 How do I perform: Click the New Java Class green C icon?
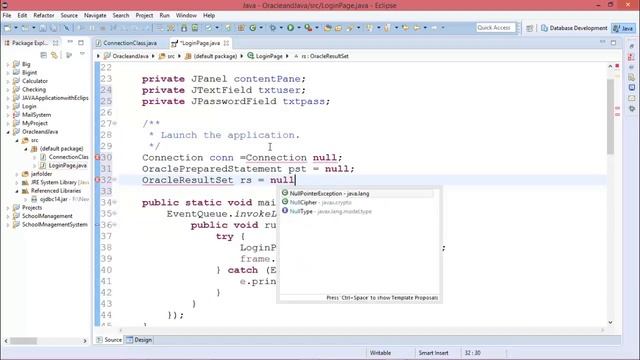pos(253,28)
